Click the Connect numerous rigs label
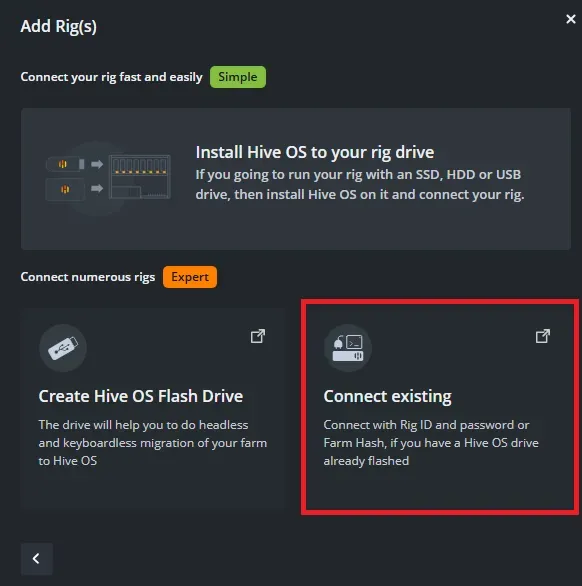Screen dimensions: 582x586 (88, 277)
